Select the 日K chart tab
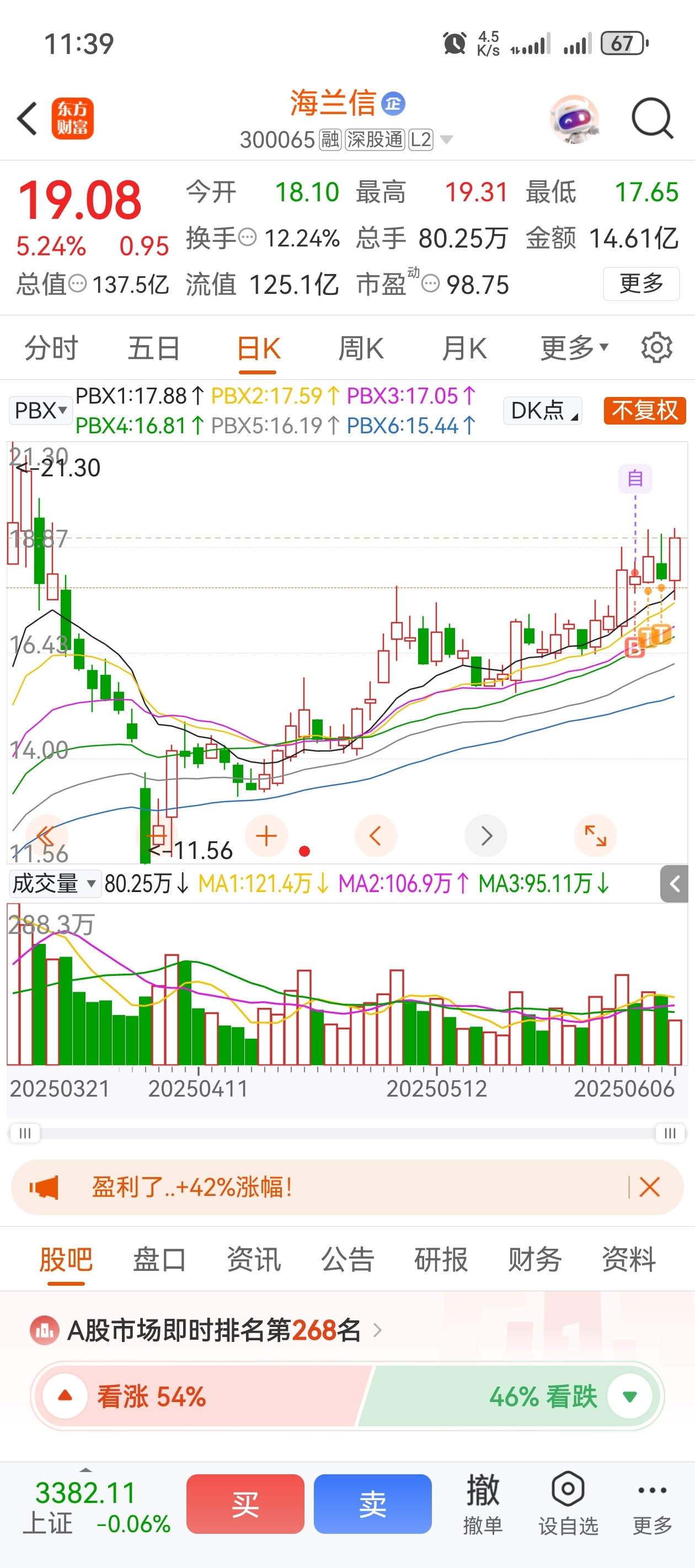This screenshot has height=1568, width=695. coord(258,348)
